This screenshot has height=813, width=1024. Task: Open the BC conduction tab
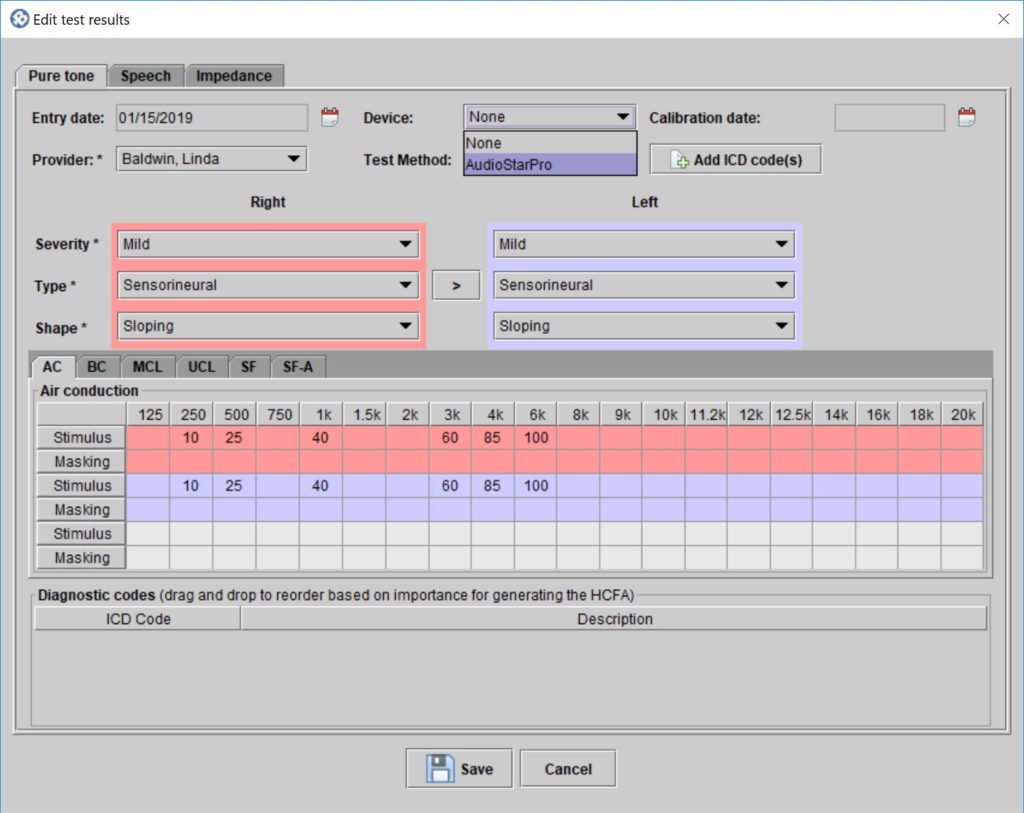[96, 366]
